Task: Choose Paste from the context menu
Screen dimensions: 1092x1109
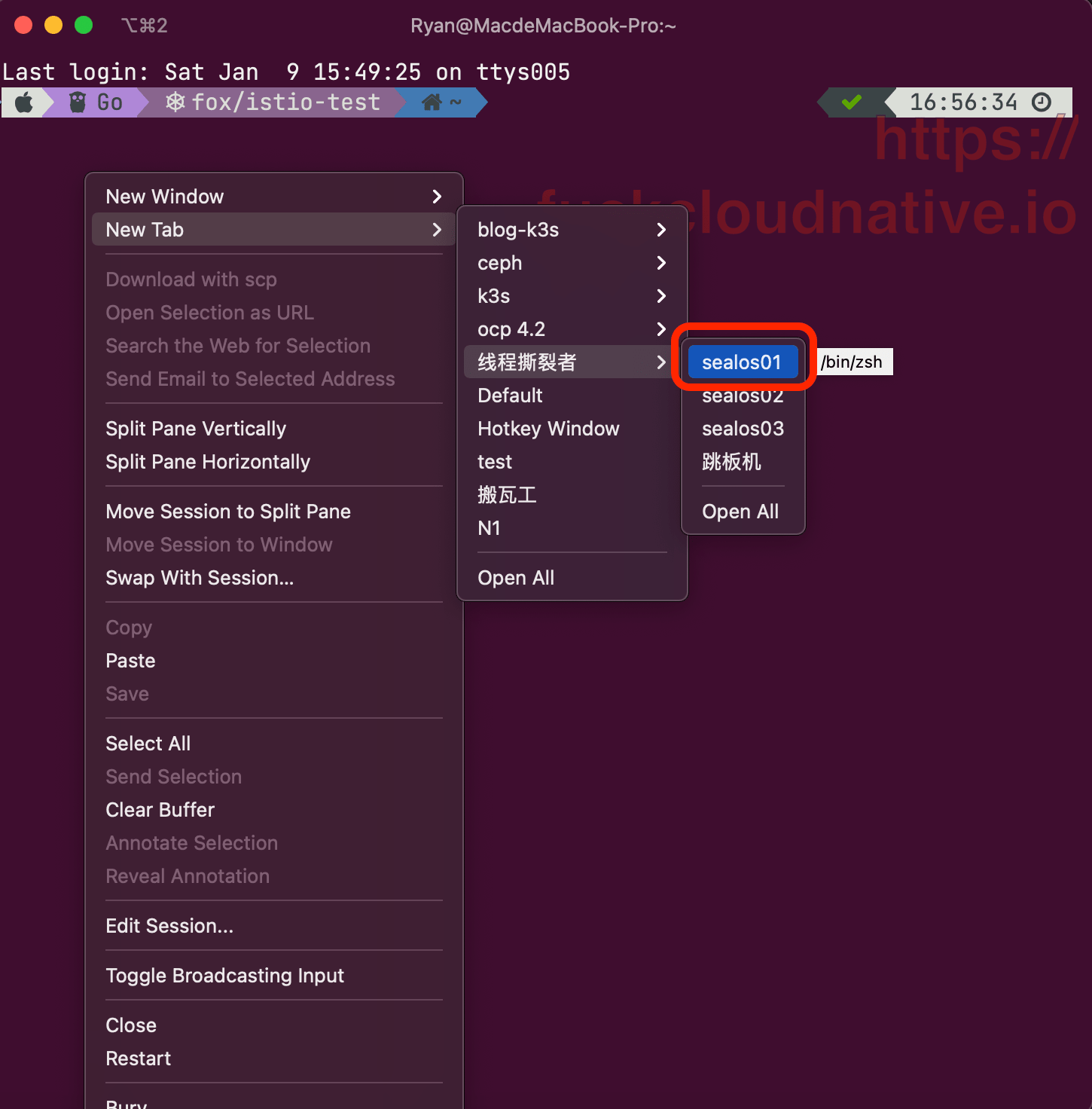Action: [x=274, y=661]
